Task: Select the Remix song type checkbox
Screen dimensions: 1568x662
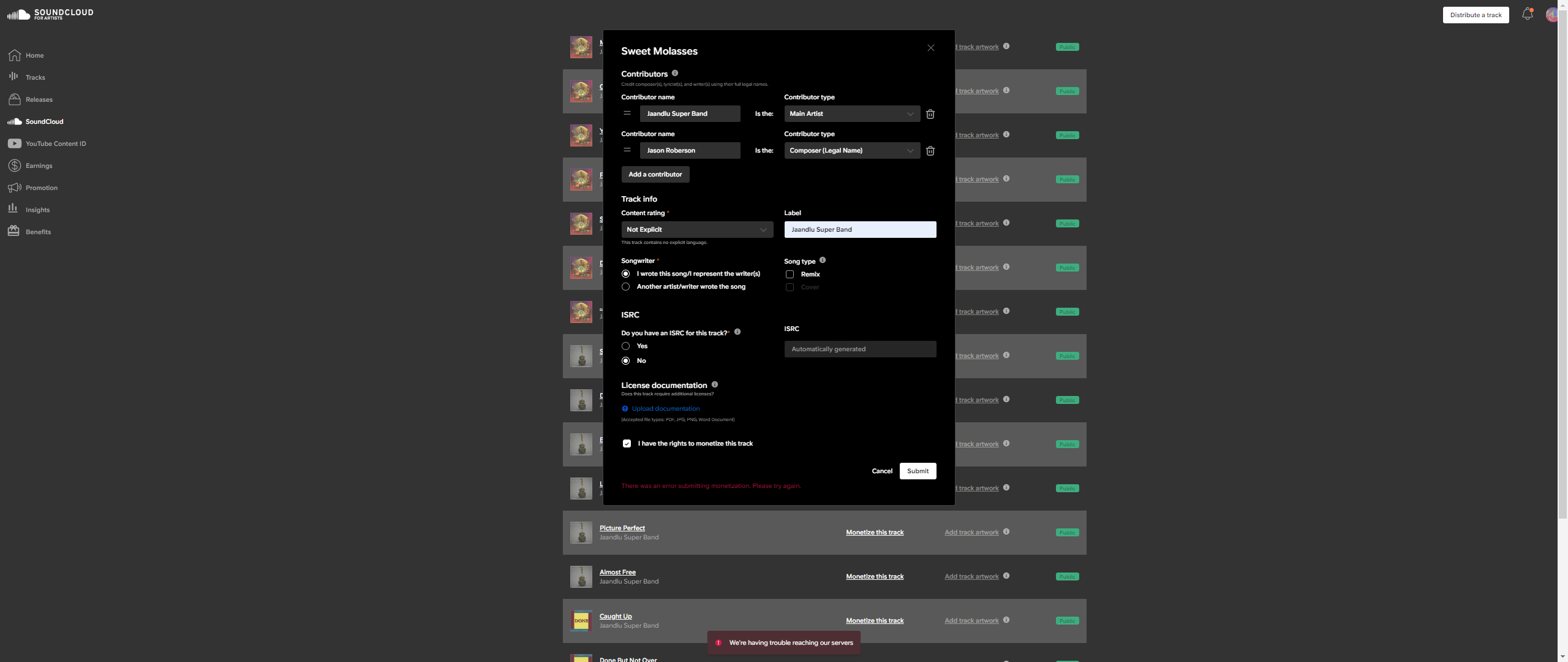Action: click(789, 274)
